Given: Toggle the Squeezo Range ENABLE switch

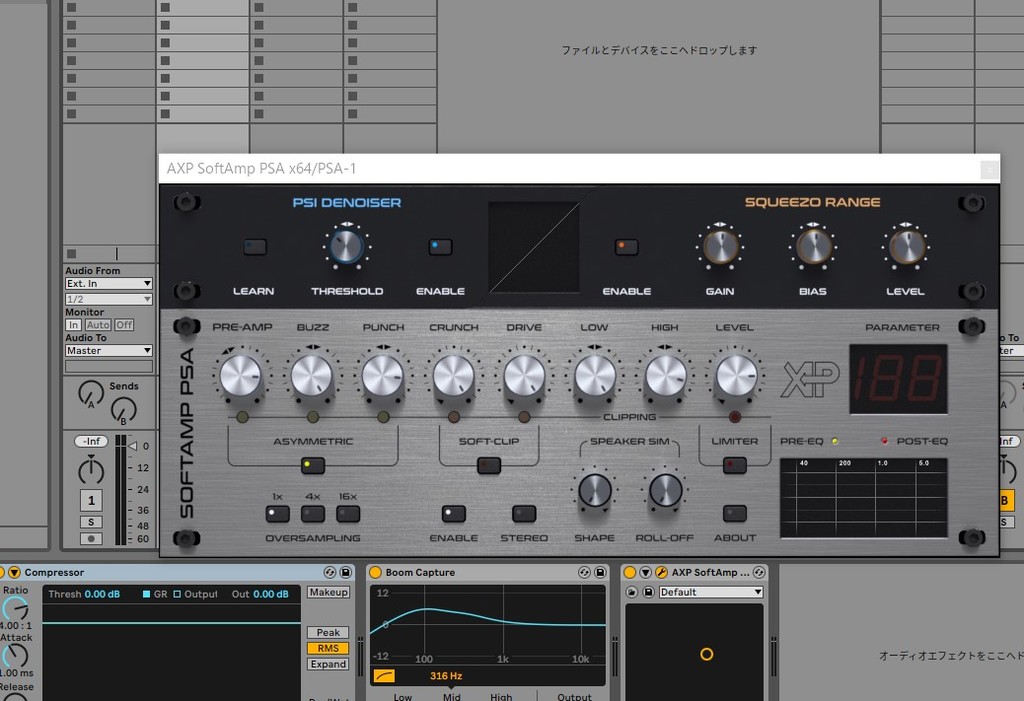Looking at the screenshot, I should [x=627, y=247].
